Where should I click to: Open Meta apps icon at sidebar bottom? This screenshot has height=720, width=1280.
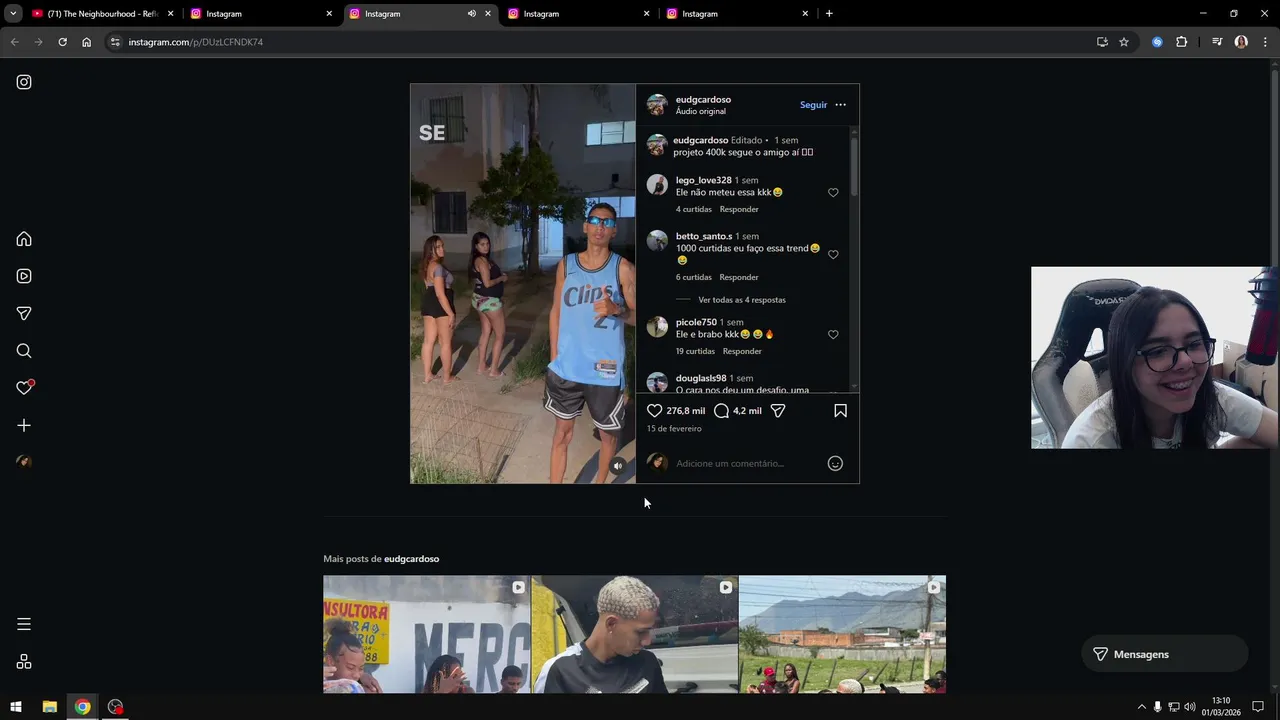(24, 662)
